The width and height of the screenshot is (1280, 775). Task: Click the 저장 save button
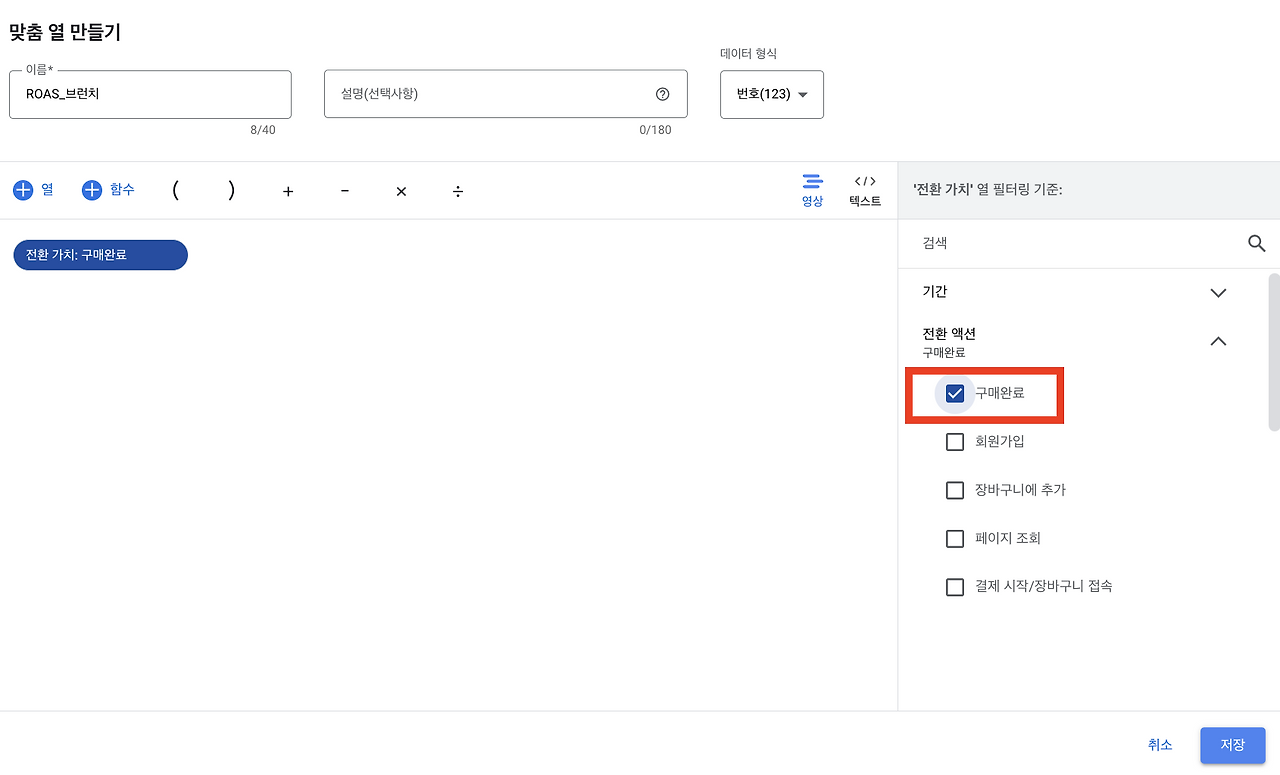[x=1232, y=745]
